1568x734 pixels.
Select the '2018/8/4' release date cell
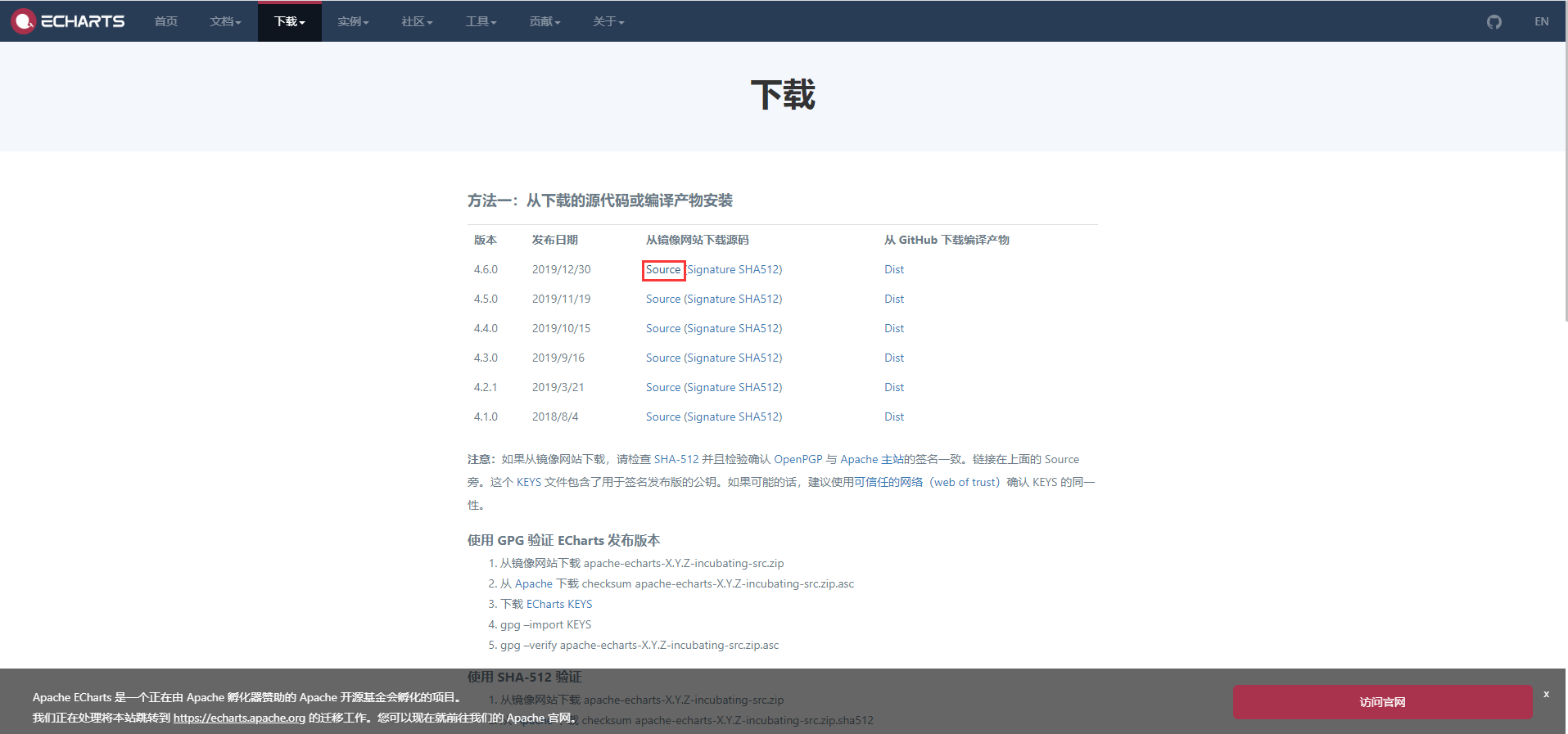555,417
